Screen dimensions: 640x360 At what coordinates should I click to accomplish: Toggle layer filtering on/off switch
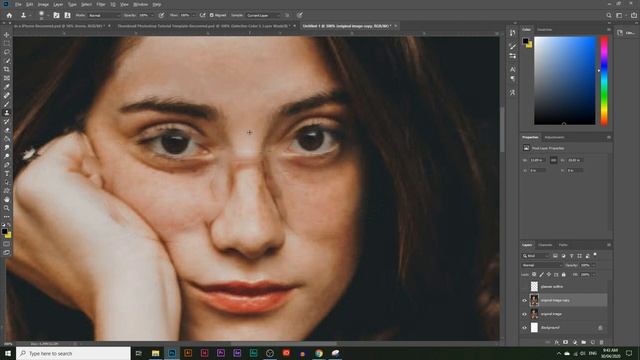[595, 255]
